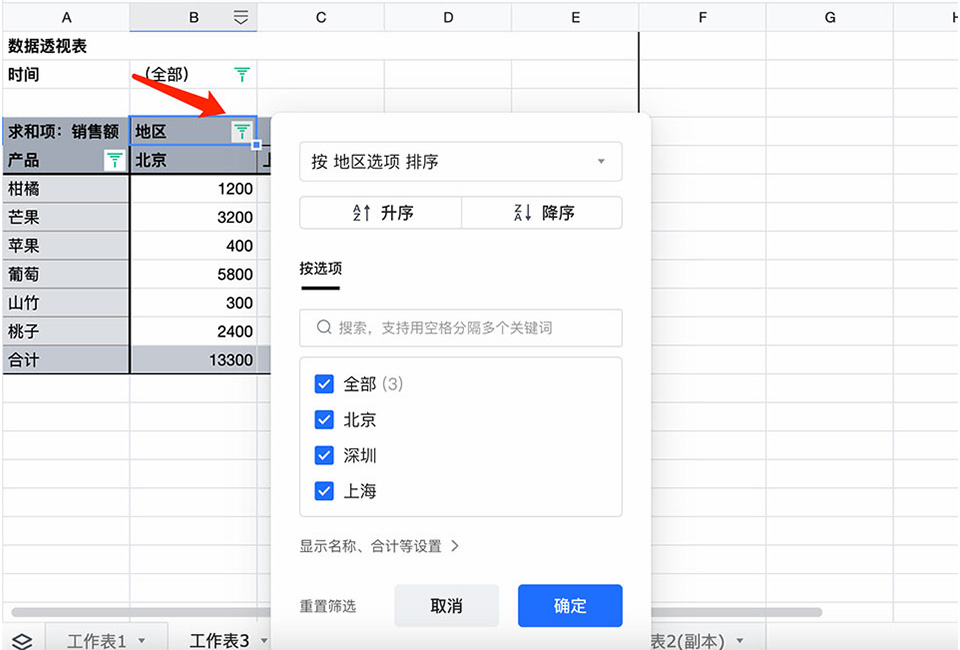Select the 按选项 tab in filter panel
The height and width of the screenshot is (650, 960).
tap(319, 268)
